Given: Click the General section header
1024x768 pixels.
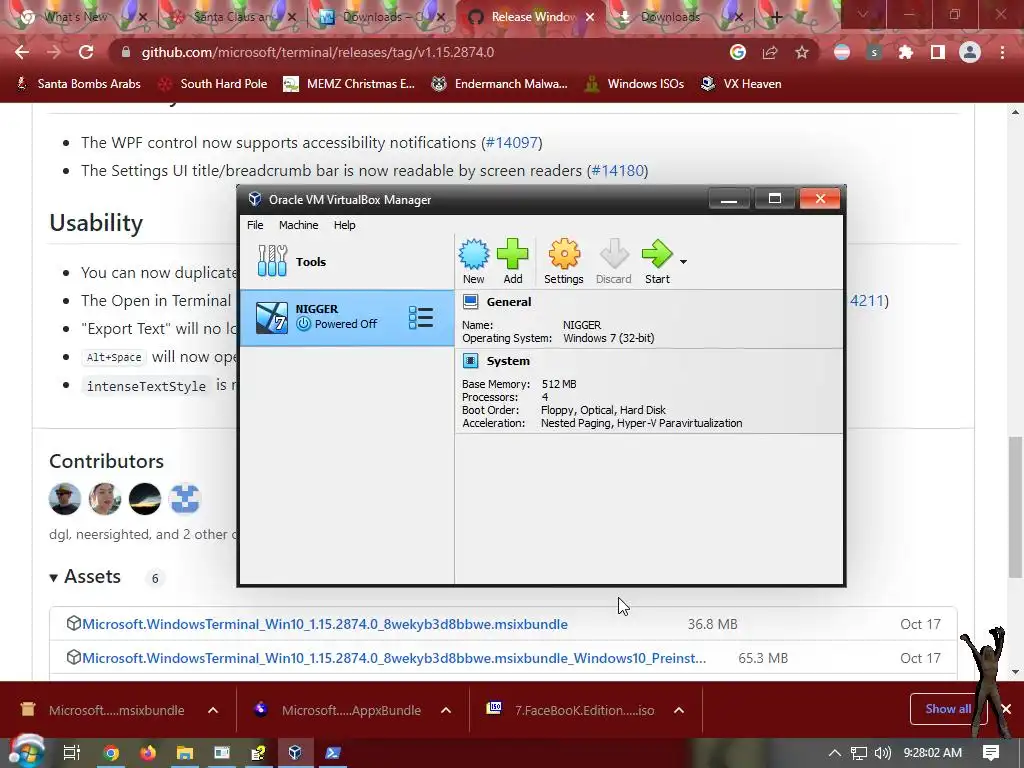Looking at the screenshot, I should [509, 302].
